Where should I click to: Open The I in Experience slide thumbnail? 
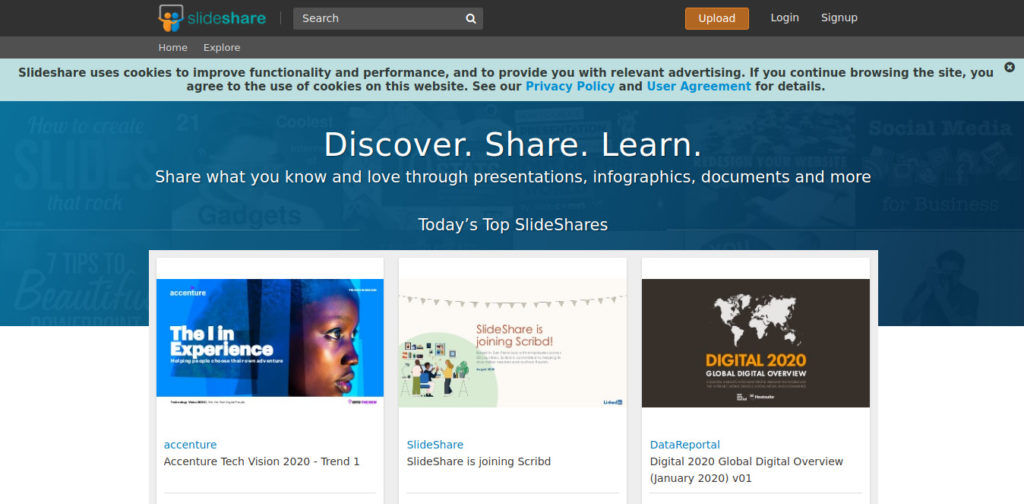(x=270, y=343)
